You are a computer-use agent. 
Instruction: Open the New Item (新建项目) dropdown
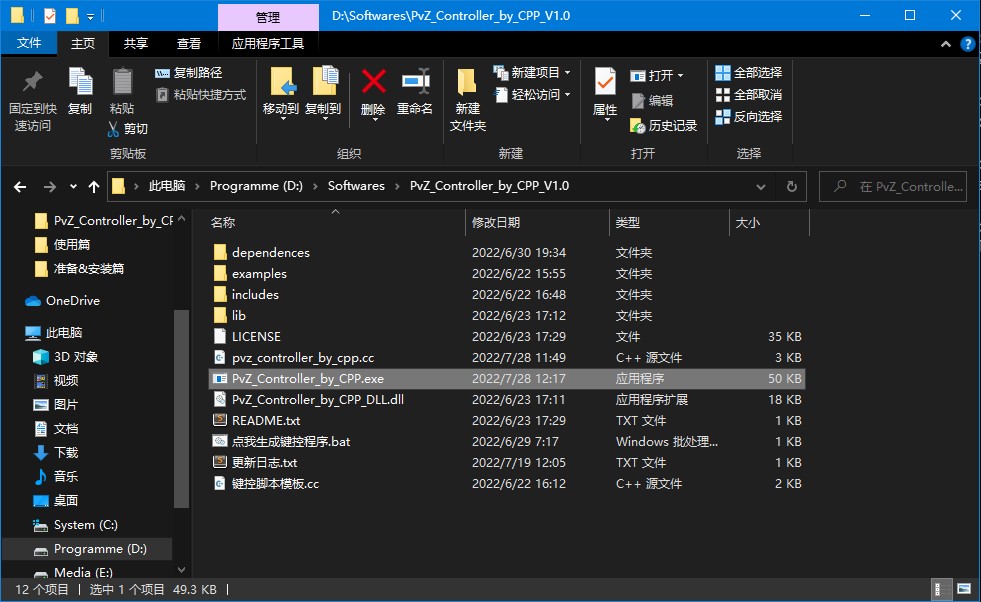coord(533,73)
